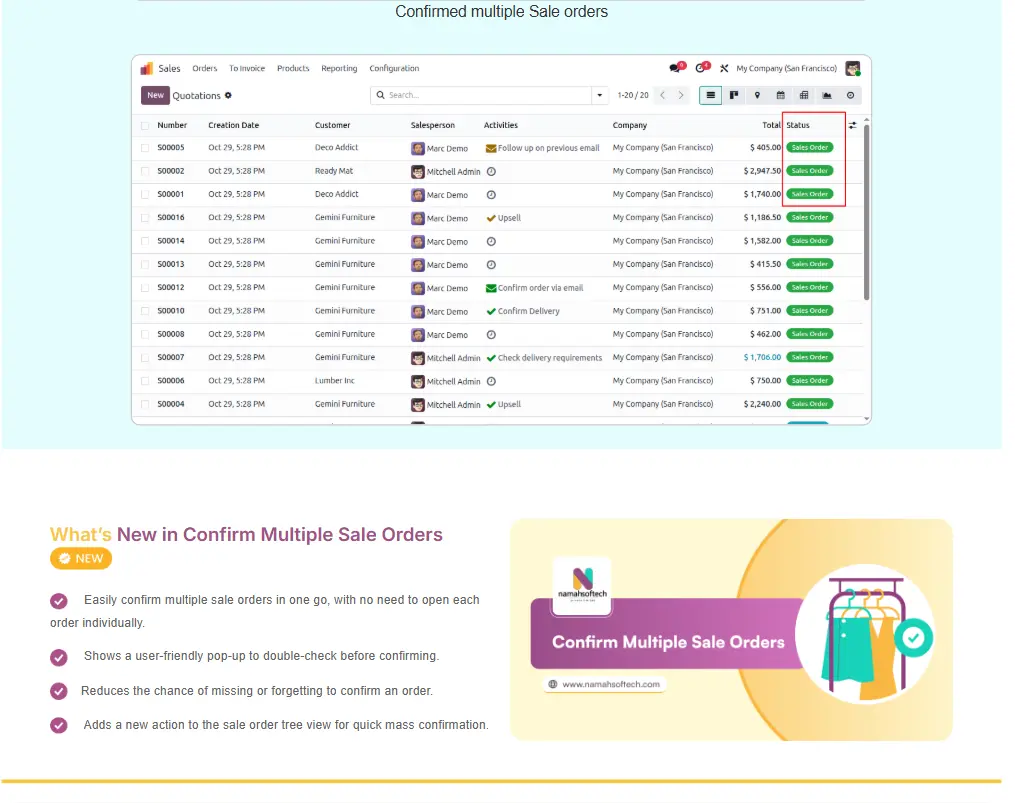Check the select-all header checkbox
Screen dimensions: 1015x803
(145, 126)
